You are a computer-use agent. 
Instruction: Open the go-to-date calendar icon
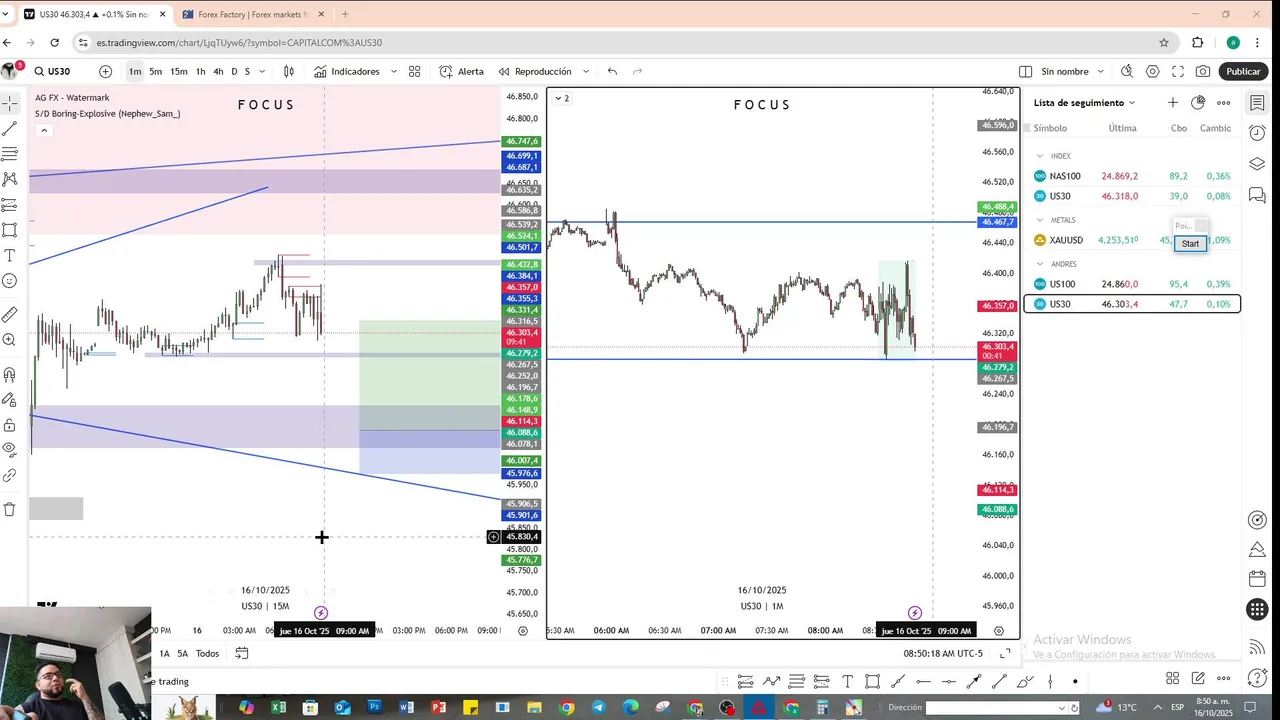pos(242,653)
